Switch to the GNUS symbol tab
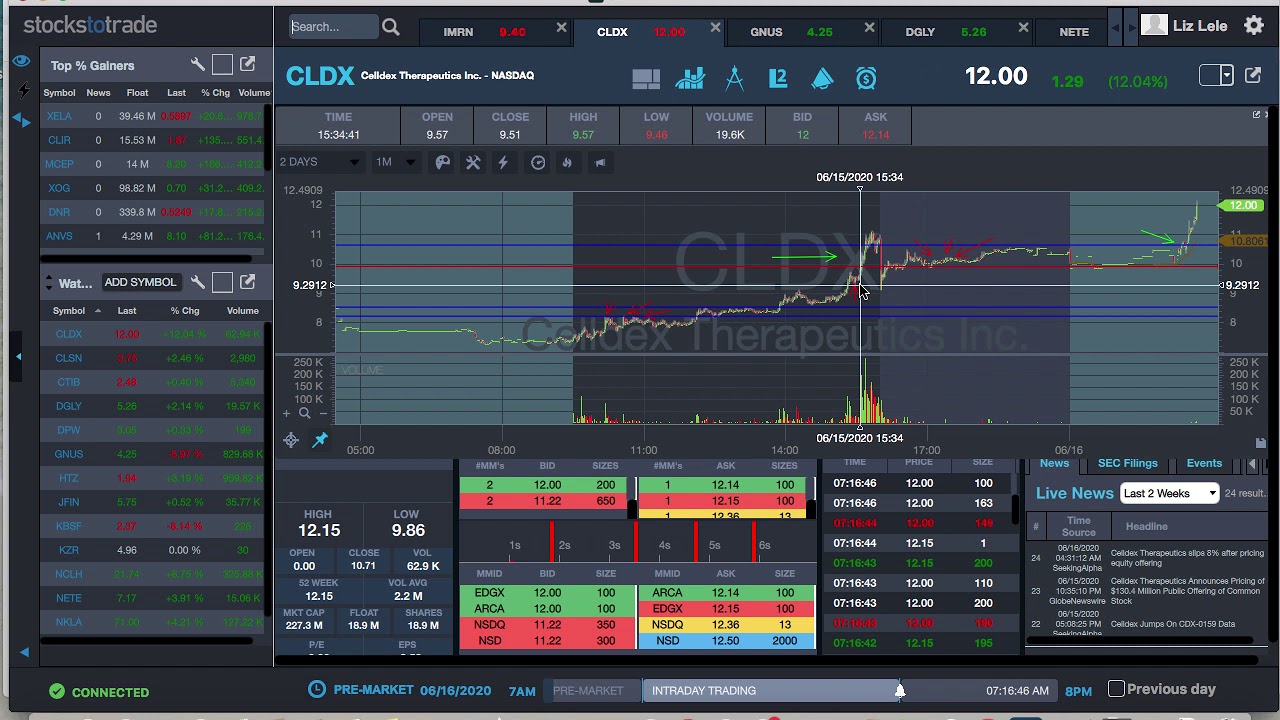1280x720 pixels. tap(766, 32)
